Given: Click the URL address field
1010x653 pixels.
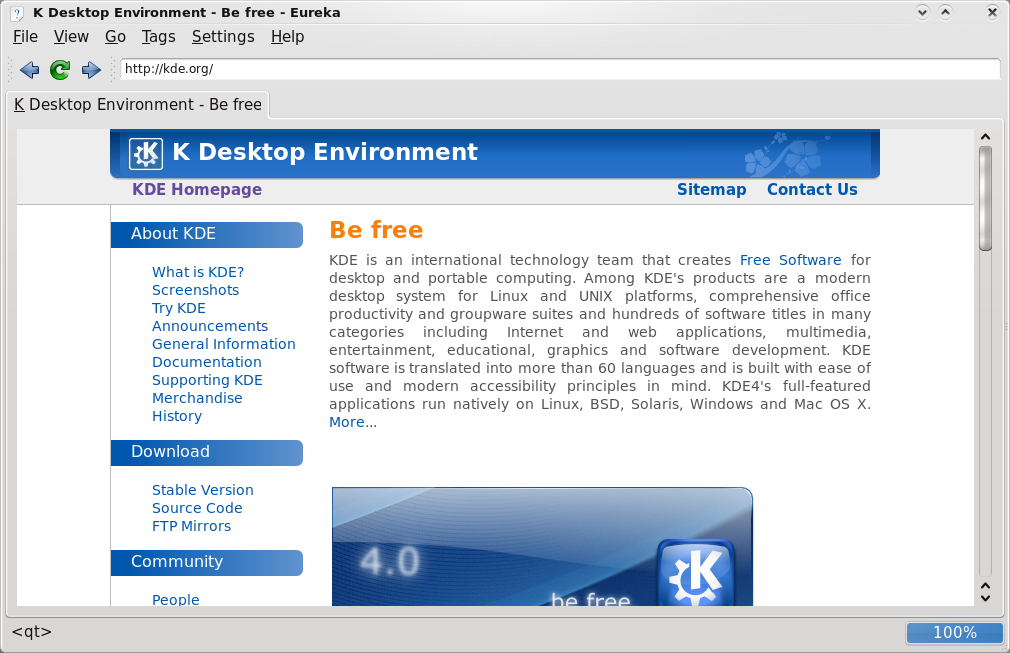Looking at the screenshot, I should (x=560, y=69).
